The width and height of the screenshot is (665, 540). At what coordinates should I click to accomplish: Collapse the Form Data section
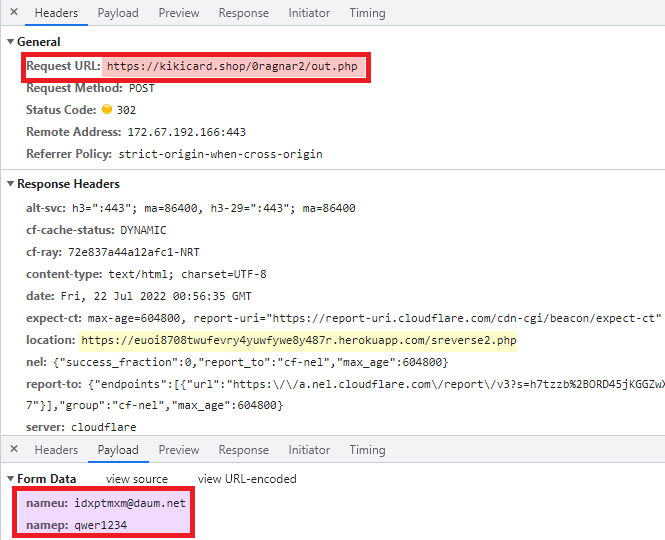coord(11,479)
